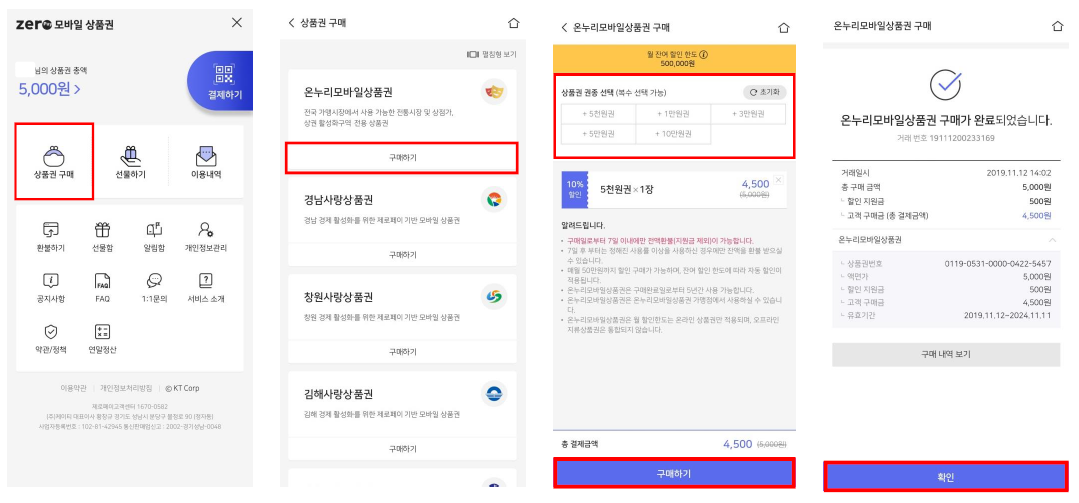Add a +3만원권 voucher
Viewport: 1079px width, 503px height.
[x=748, y=114]
